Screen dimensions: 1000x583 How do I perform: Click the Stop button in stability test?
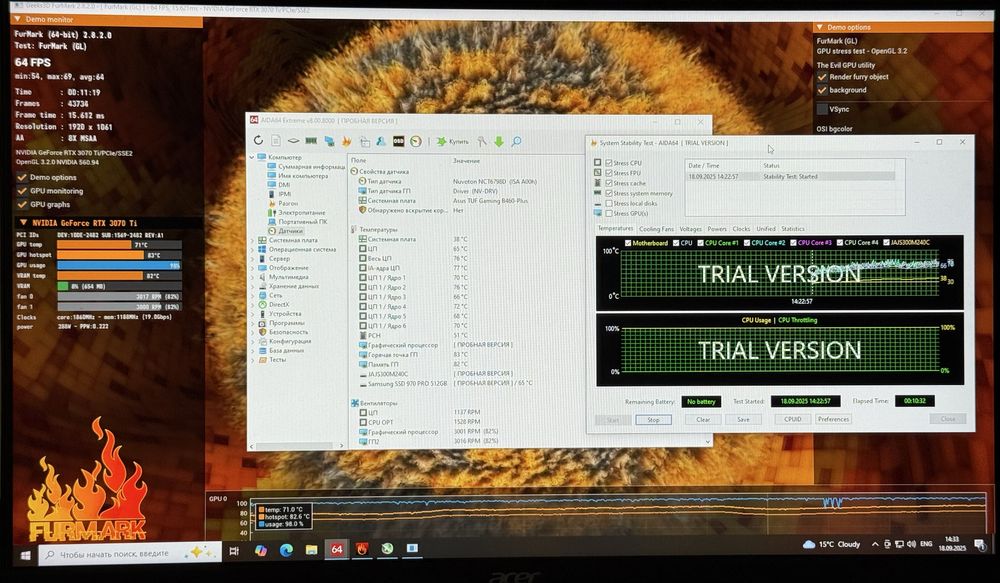[654, 420]
